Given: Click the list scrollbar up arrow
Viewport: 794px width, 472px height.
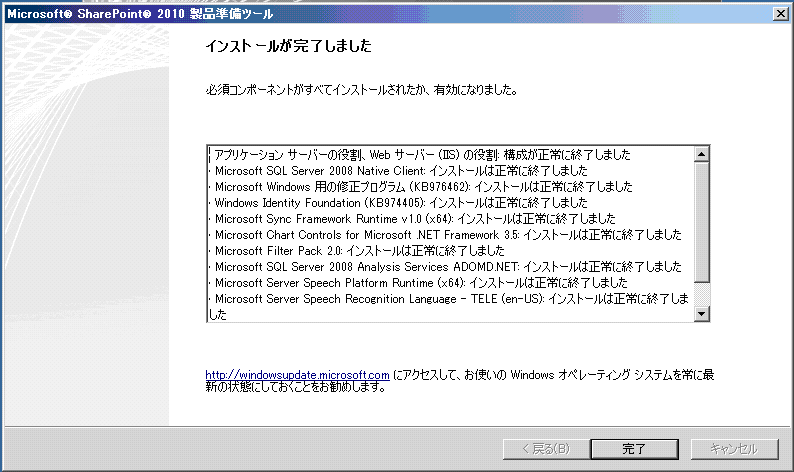Looking at the screenshot, I should tap(701, 154).
